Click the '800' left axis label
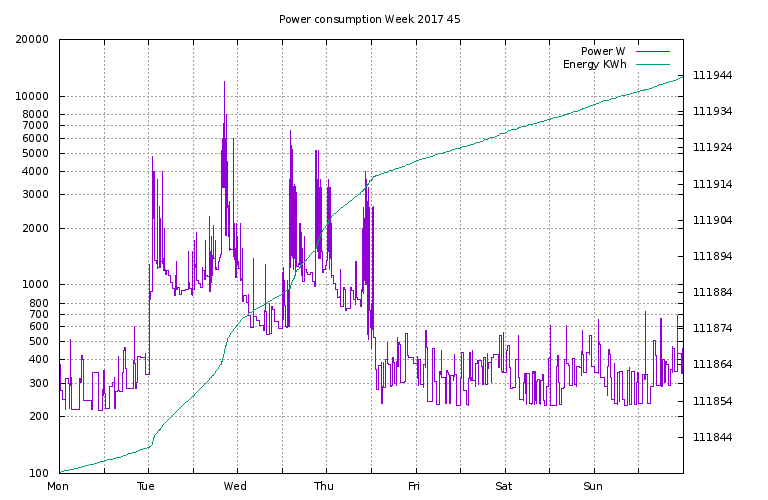Screen dimensions: 768x500 (x=39, y=303)
